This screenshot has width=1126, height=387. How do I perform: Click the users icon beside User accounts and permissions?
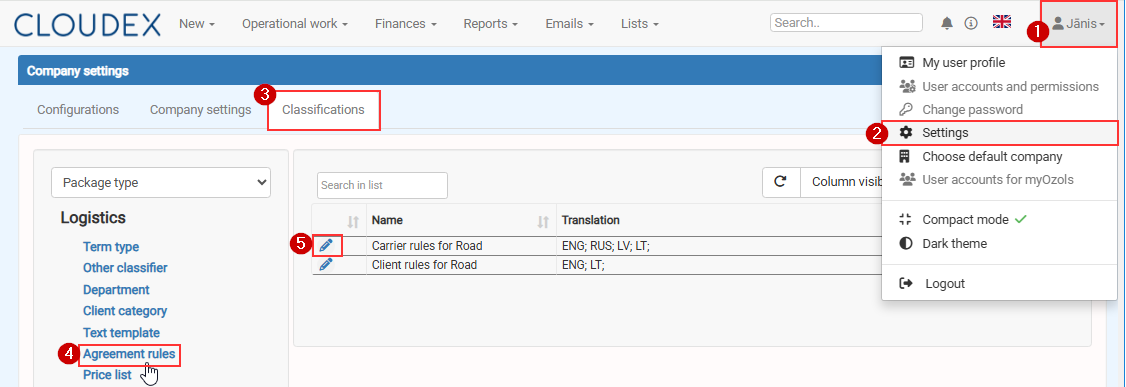[907, 86]
